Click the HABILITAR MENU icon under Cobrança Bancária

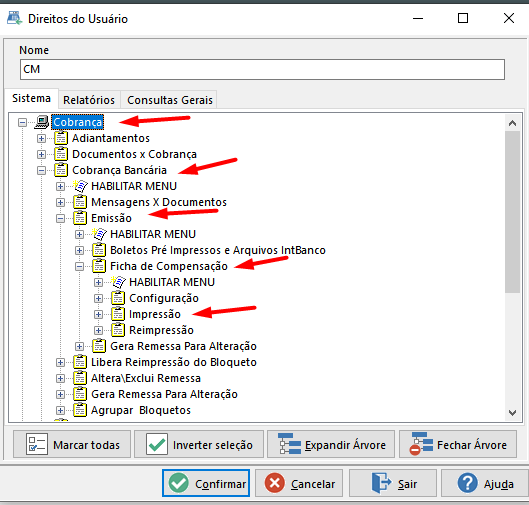[x=80, y=186]
